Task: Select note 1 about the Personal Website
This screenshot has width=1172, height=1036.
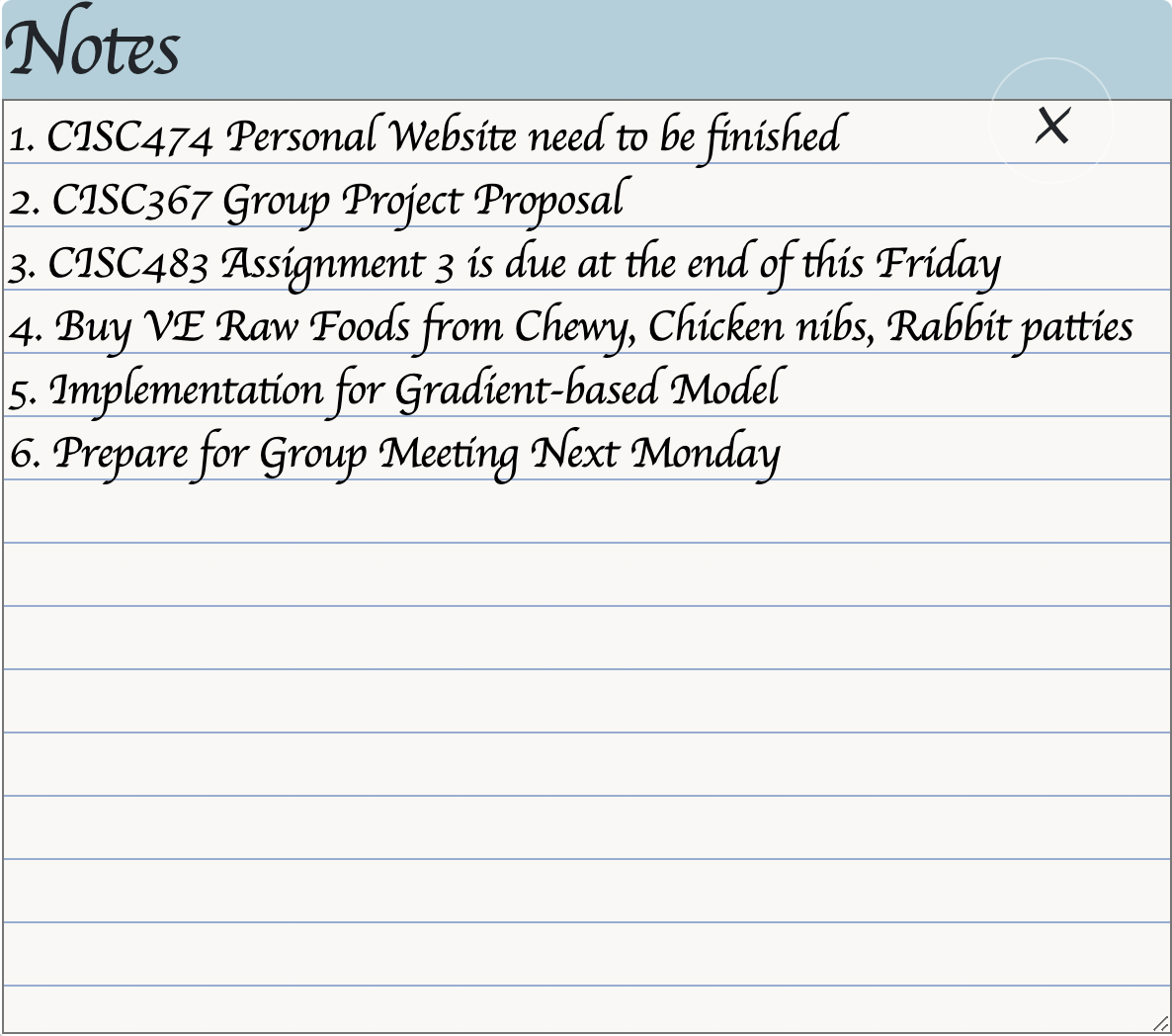Action: [x=425, y=135]
